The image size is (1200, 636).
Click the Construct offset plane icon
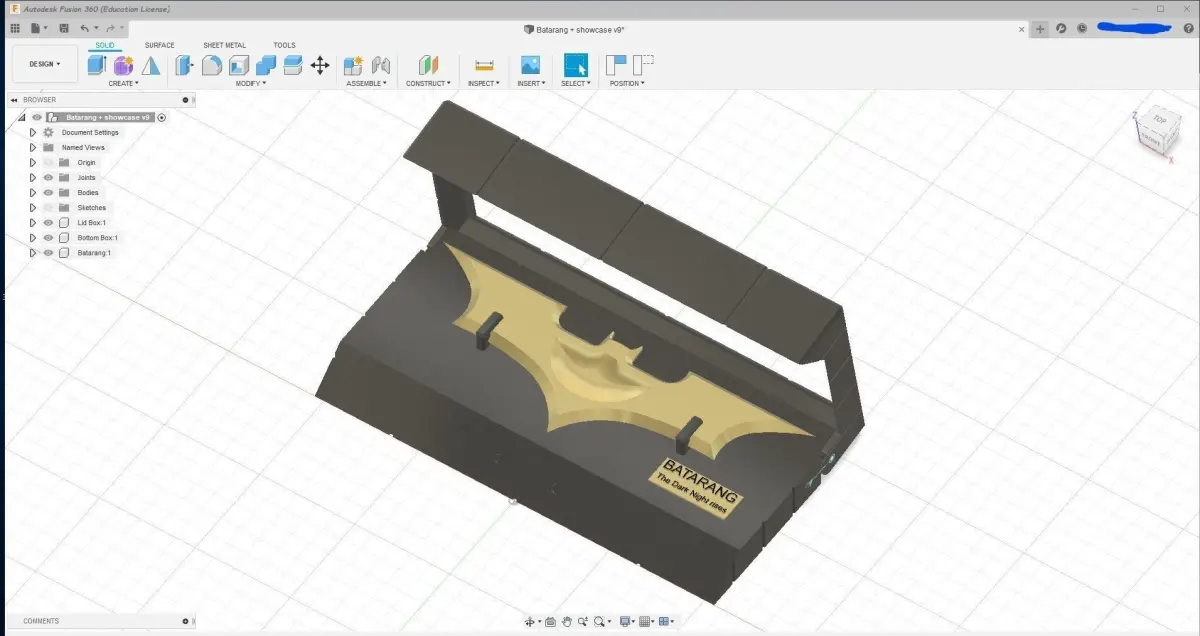click(x=428, y=65)
